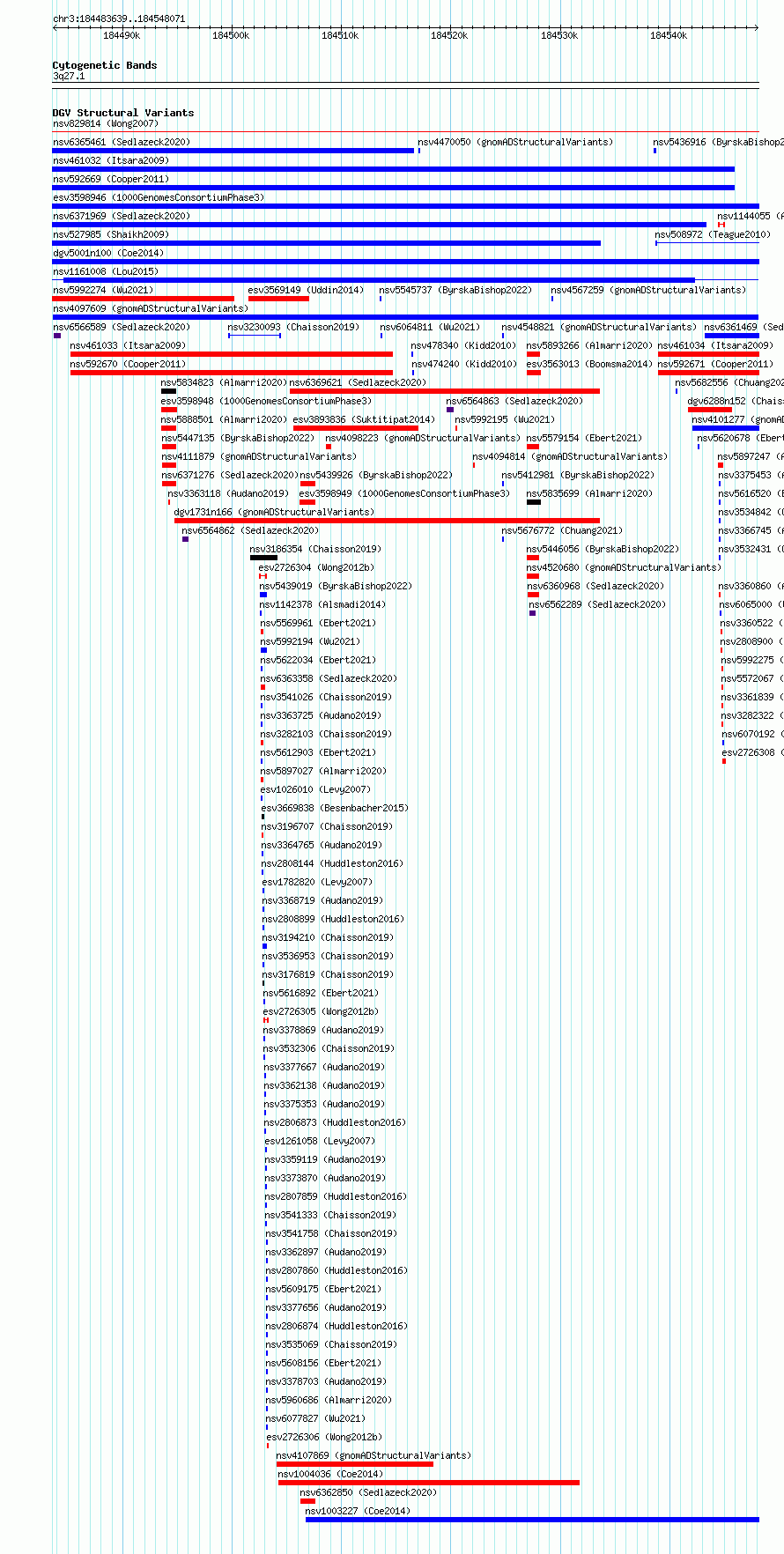
Task: Click esv1261058 (Levy2007) label
Action: tap(320, 1141)
